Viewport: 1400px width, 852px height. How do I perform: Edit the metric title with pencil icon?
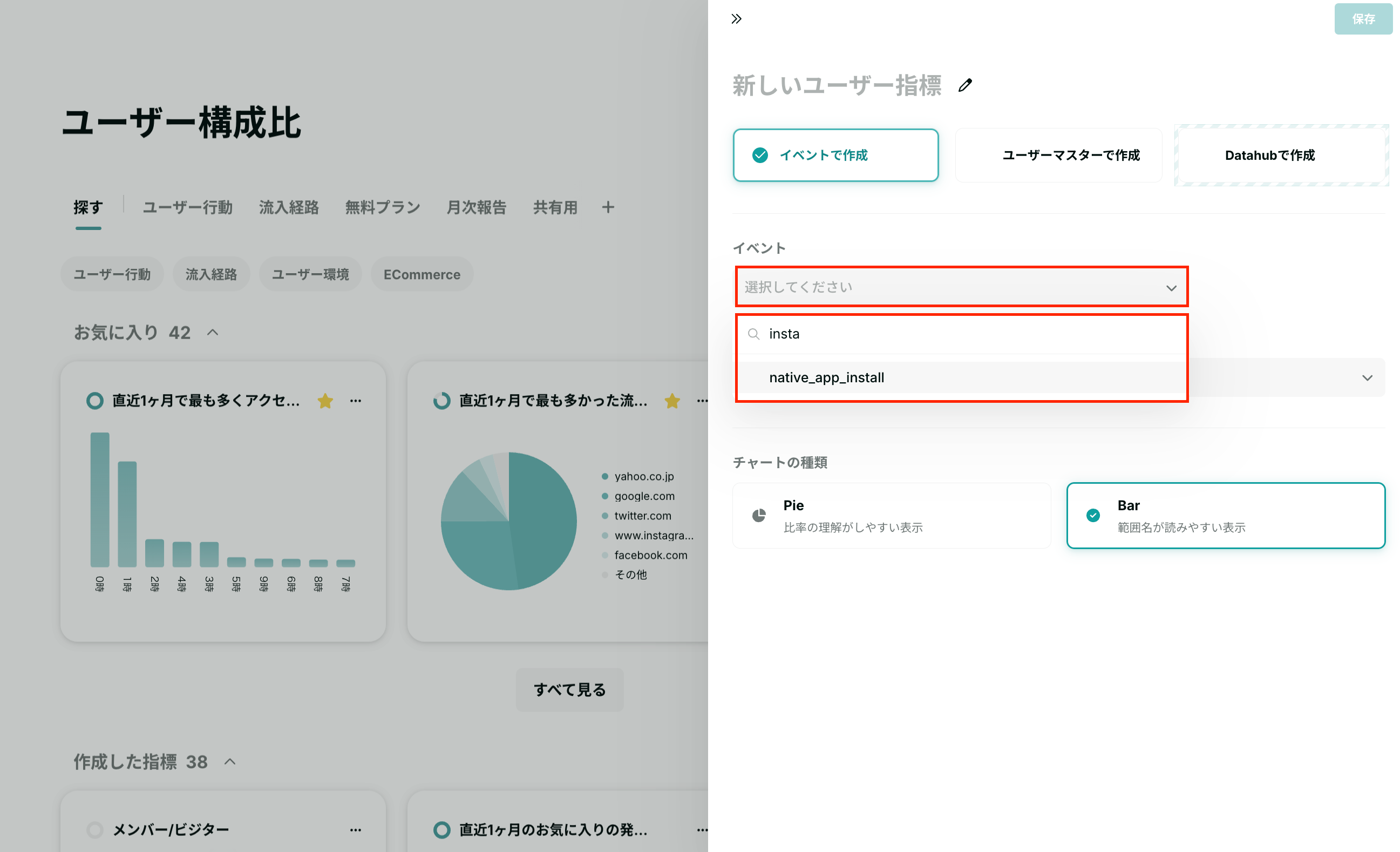965,85
